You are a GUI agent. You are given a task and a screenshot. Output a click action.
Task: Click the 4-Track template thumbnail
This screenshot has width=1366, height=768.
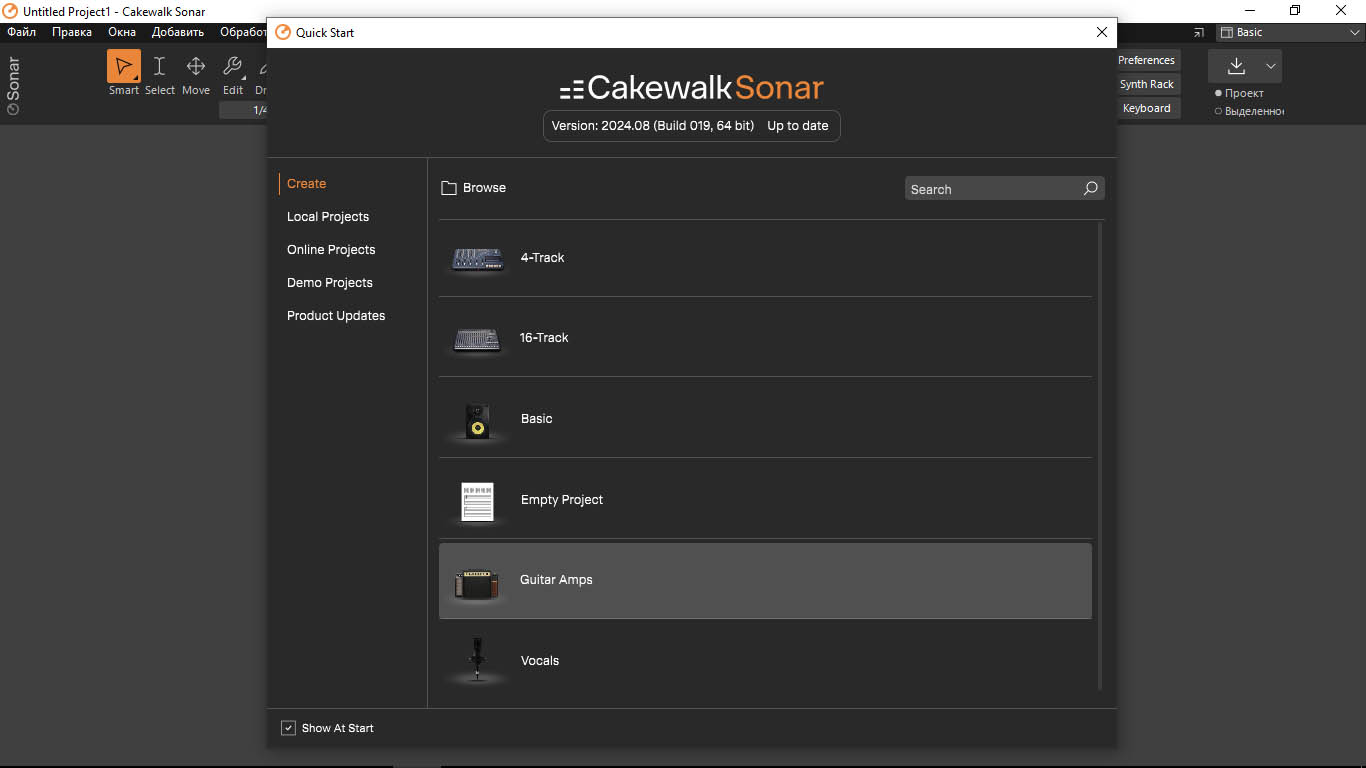pyautogui.click(x=477, y=259)
